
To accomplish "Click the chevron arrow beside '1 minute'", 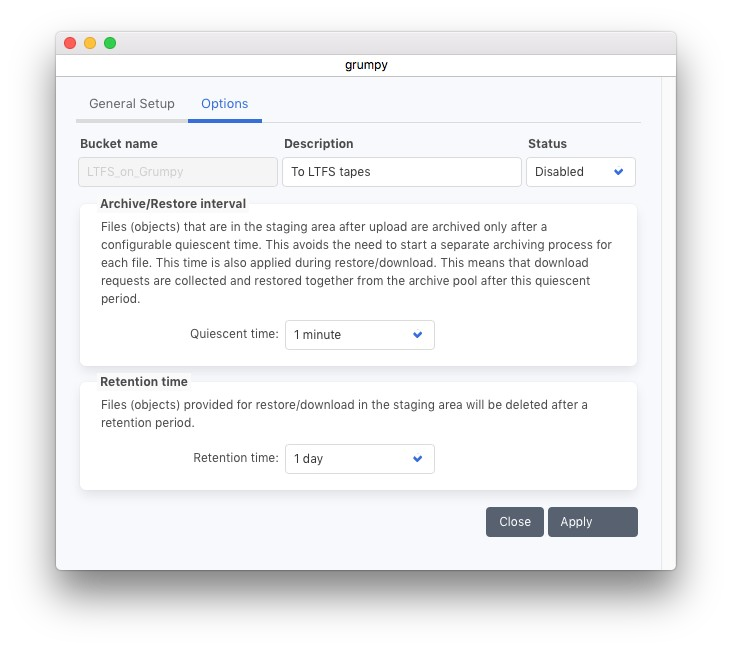I will (x=418, y=335).
